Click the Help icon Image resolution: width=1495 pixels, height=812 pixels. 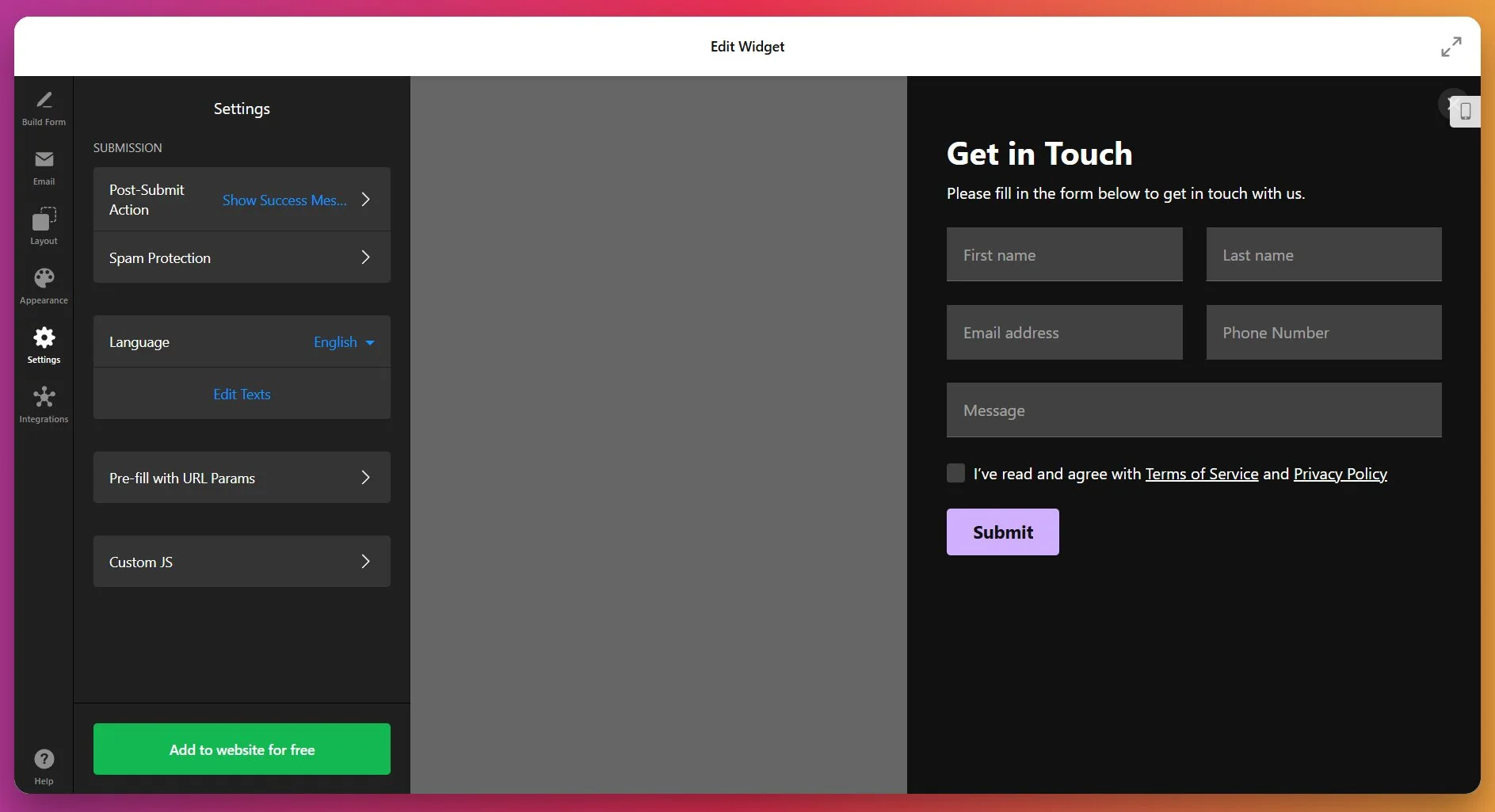pos(44,759)
